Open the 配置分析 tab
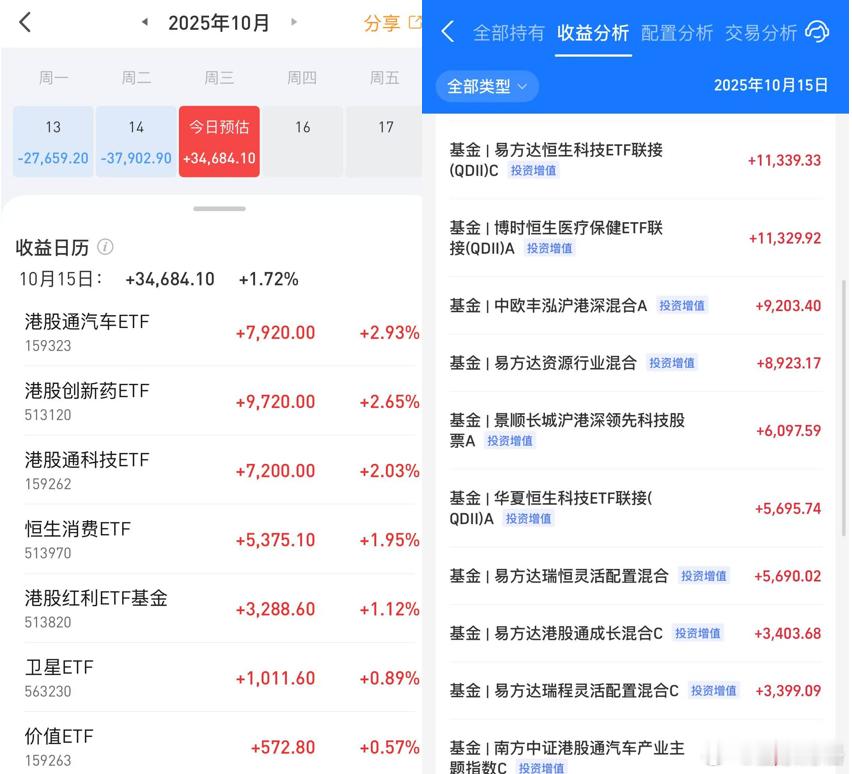Screen dimensions: 852x774 point(676,33)
